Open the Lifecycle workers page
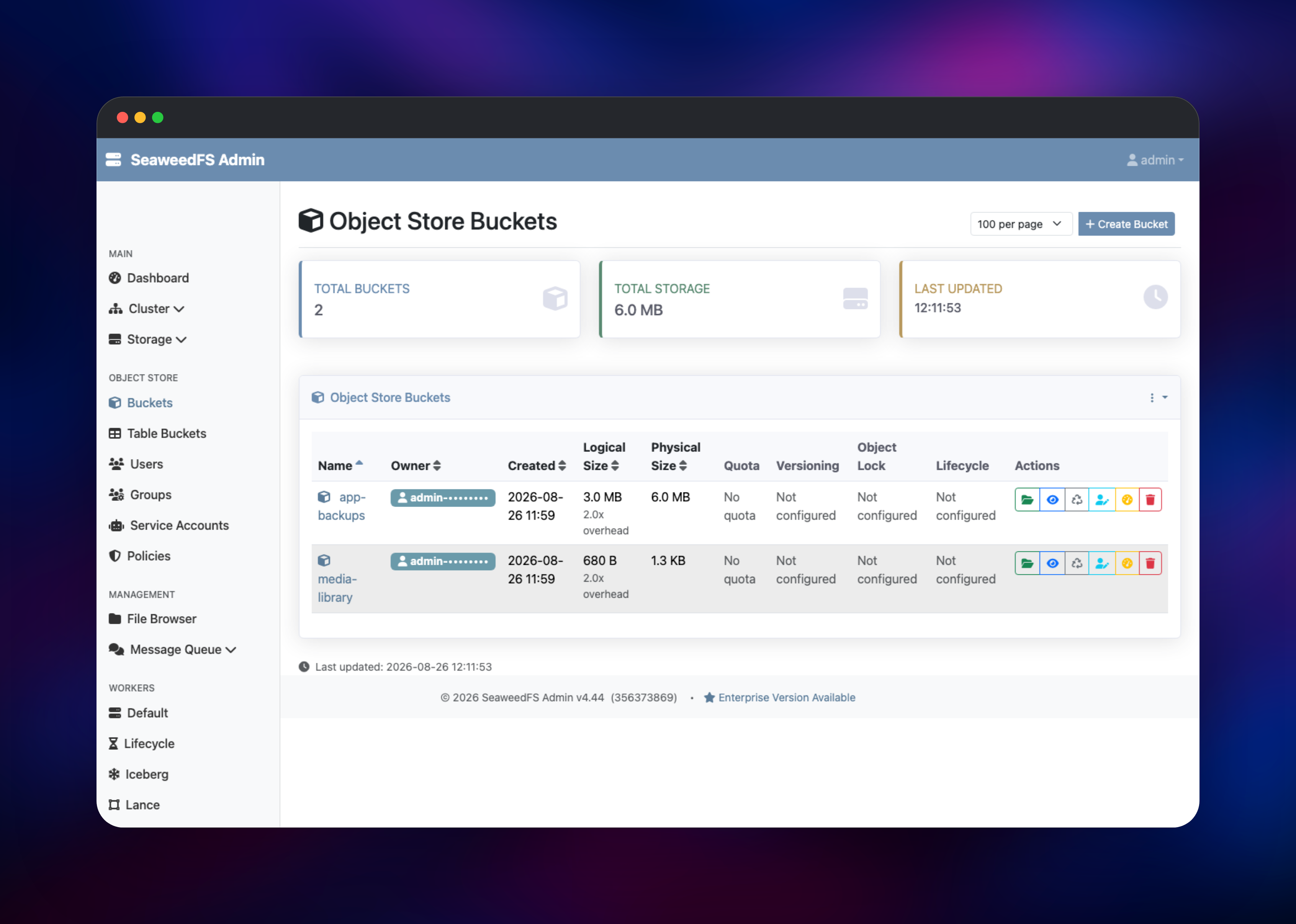This screenshot has height=924, width=1296. (142, 743)
